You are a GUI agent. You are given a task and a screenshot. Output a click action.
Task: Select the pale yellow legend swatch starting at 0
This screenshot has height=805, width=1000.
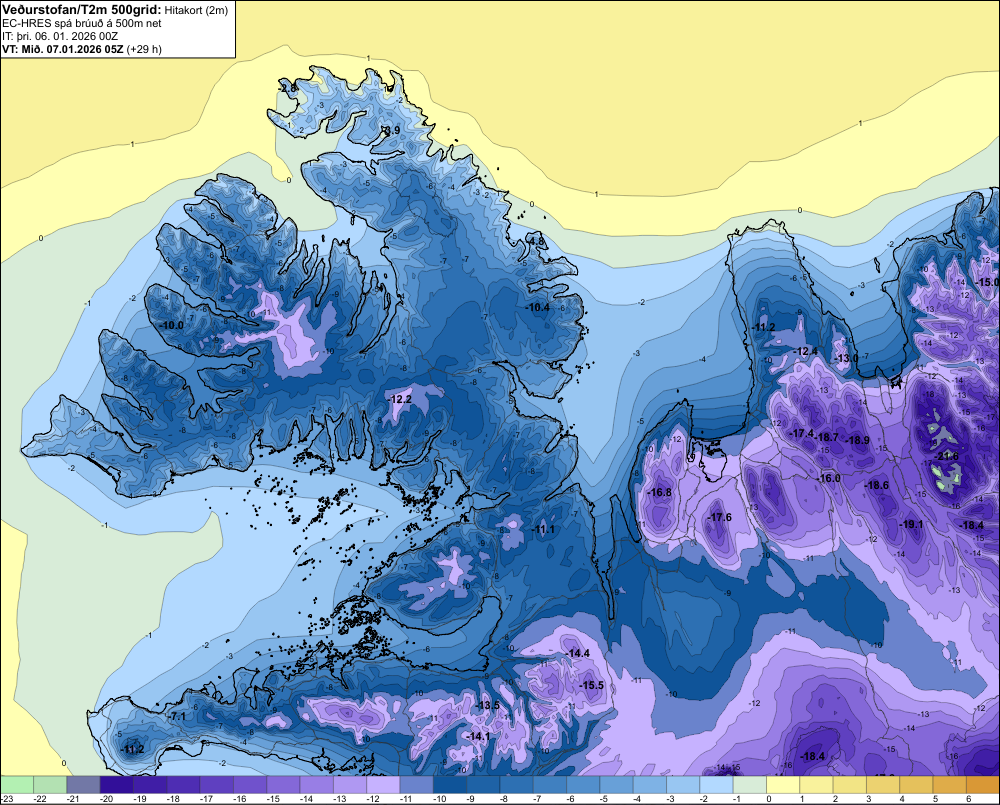783,784
